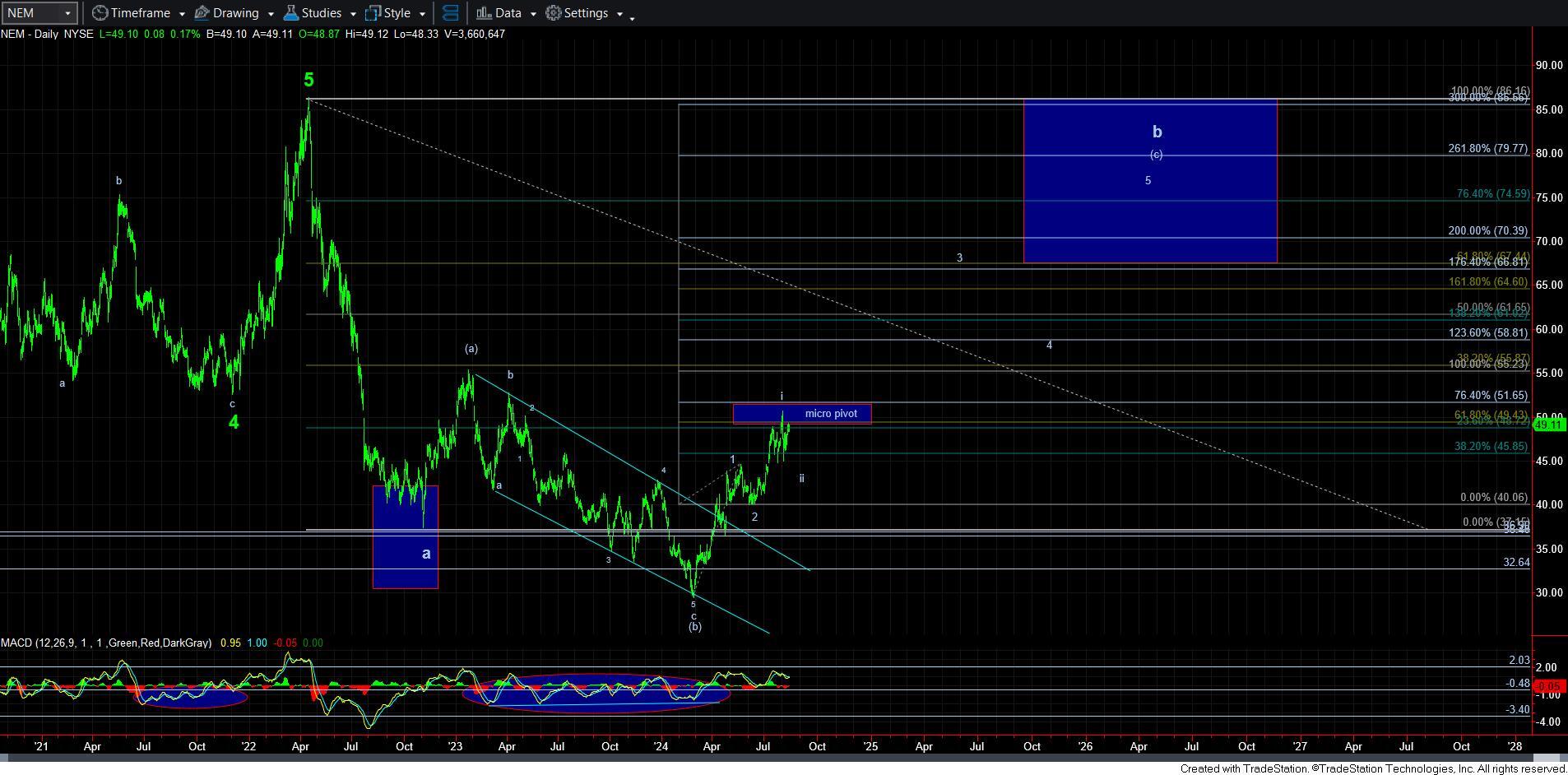Image resolution: width=1568 pixels, height=775 pixels.
Task: Click the MACD (12,26,9) study label
Action: pos(105,643)
